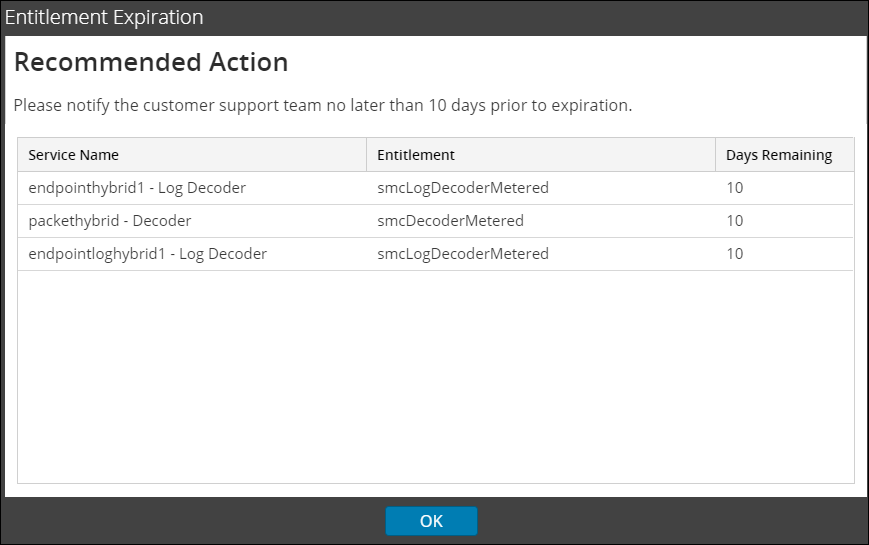This screenshot has height=545, width=869.
Task: Select endpointloghybrid1 - Log Decoder service name
Action: (147, 253)
